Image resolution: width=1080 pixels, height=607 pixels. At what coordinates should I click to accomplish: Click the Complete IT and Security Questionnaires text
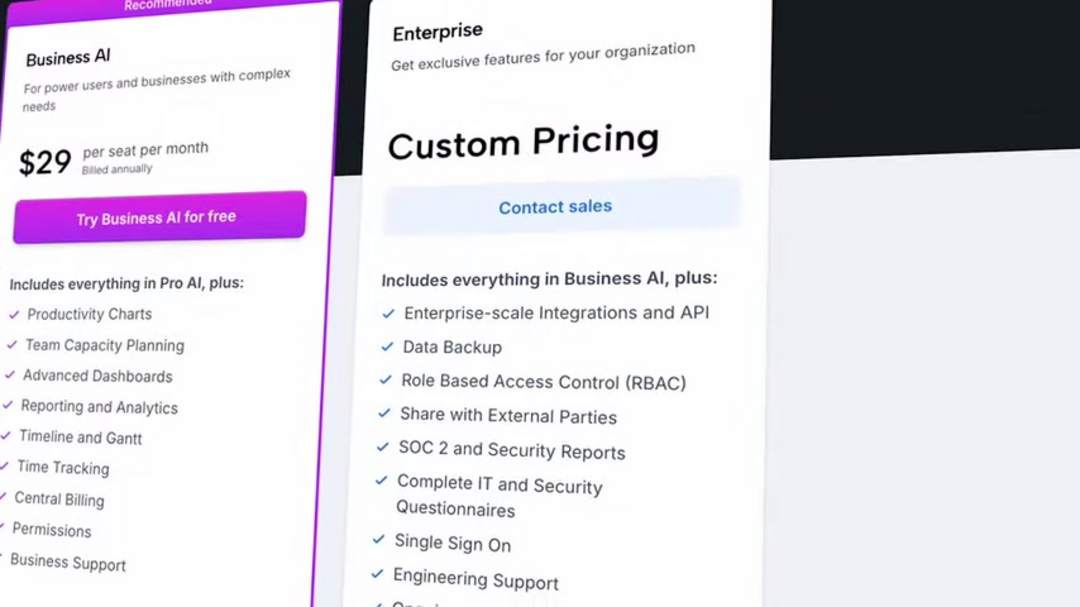(499, 496)
